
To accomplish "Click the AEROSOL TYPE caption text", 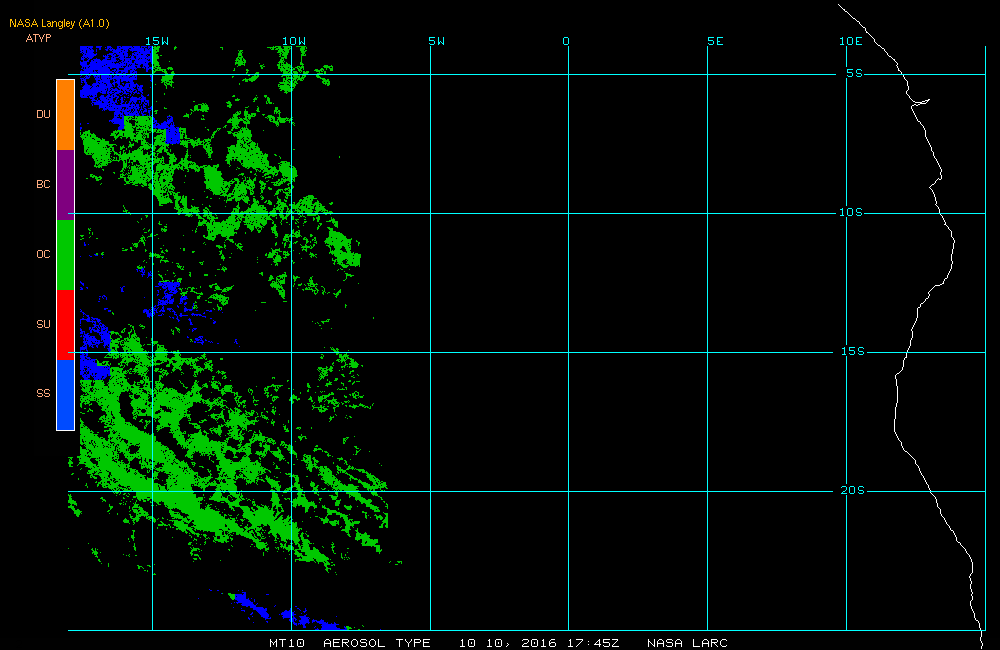I will (377, 643).
